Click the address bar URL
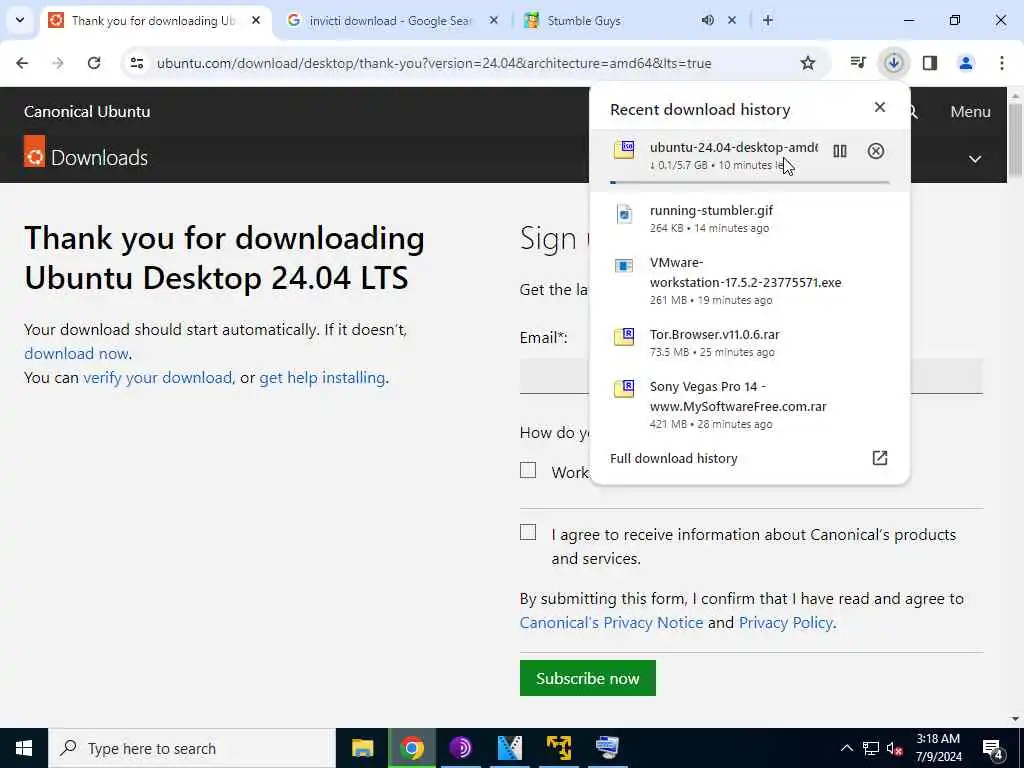 pos(434,63)
